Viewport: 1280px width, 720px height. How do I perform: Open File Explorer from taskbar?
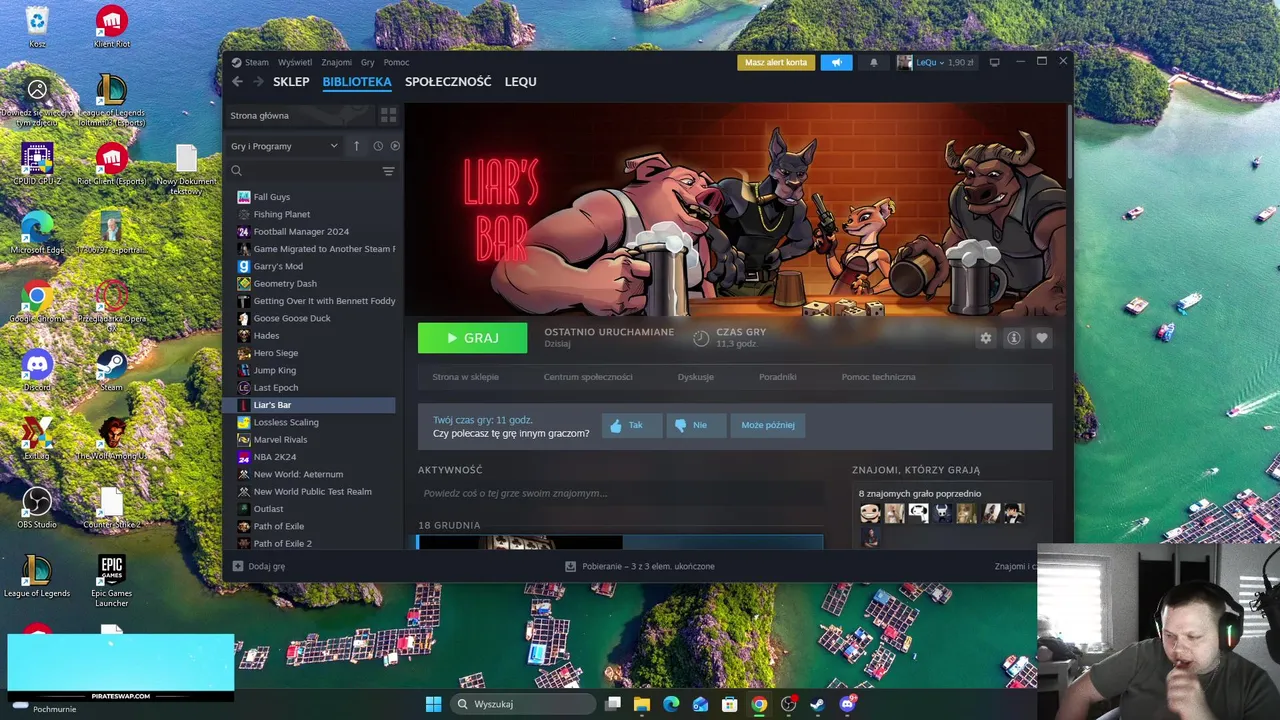pyautogui.click(x=642, y=704)
